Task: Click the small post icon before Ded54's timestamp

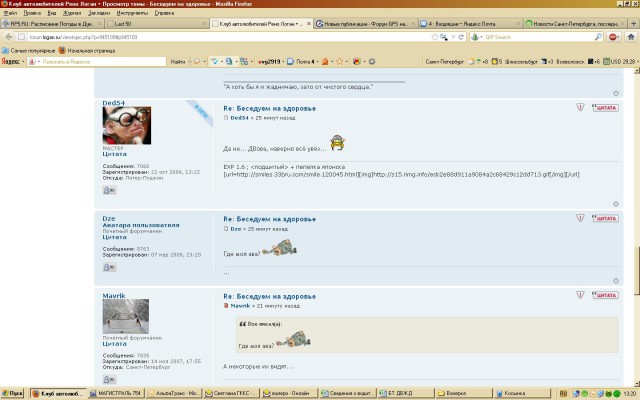Action: (x=226, y=118)
